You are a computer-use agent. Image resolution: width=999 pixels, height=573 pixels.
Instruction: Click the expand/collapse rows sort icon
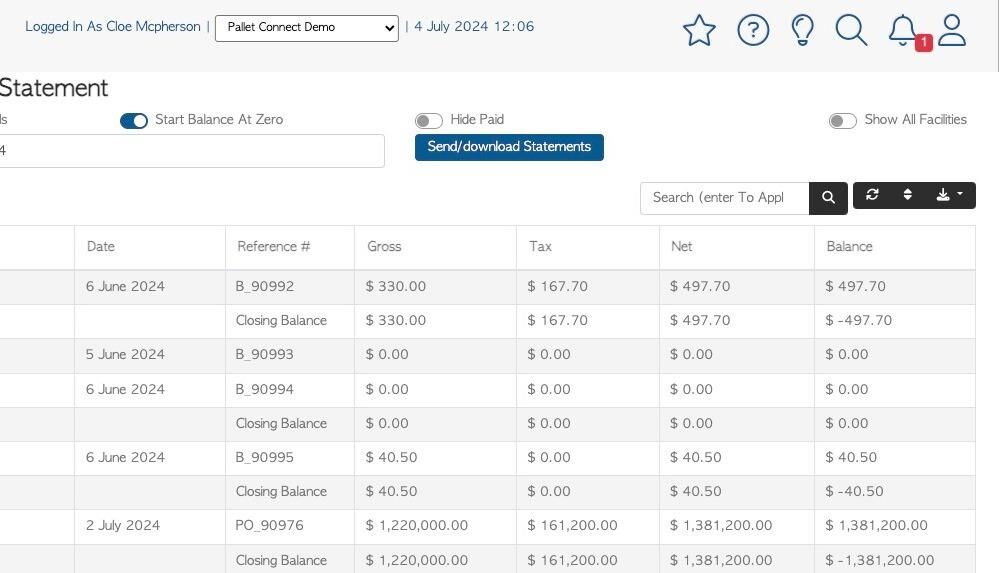[x=907, y=195]
